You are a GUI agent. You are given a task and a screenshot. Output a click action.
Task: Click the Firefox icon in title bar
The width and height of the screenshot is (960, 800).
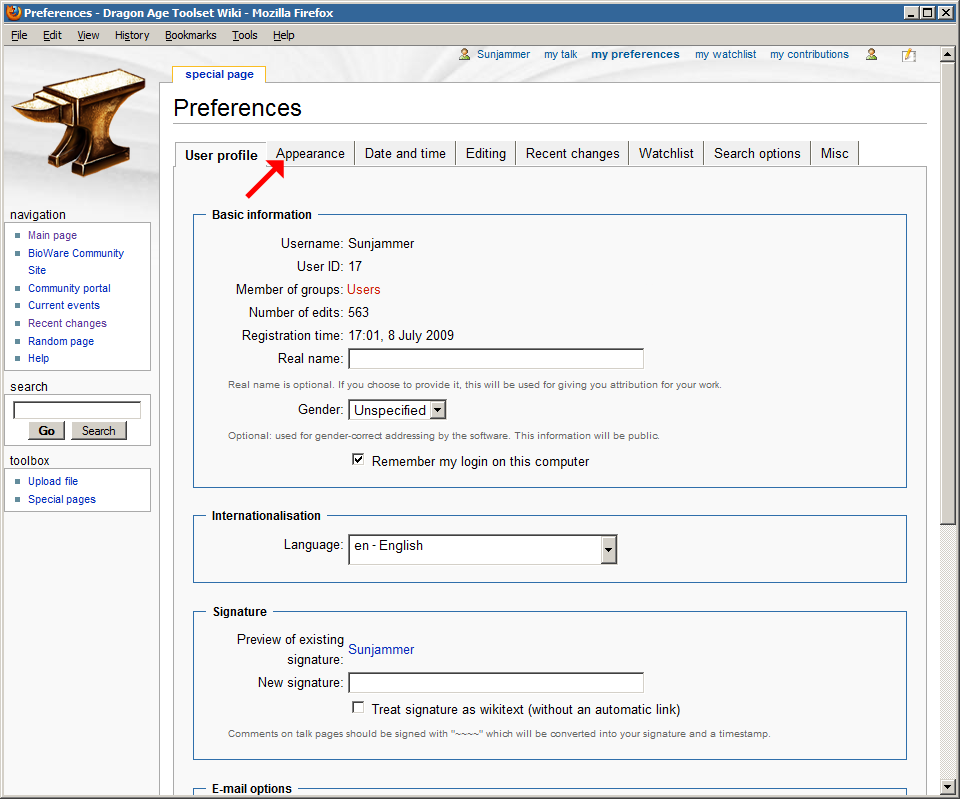(x=12, y=13)
